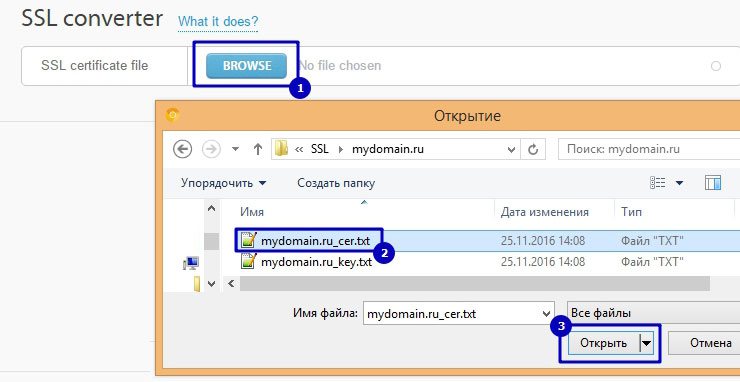Click the browser icon in the dialog title bar
Screen dimensions: 740x382
click(173, 115)
